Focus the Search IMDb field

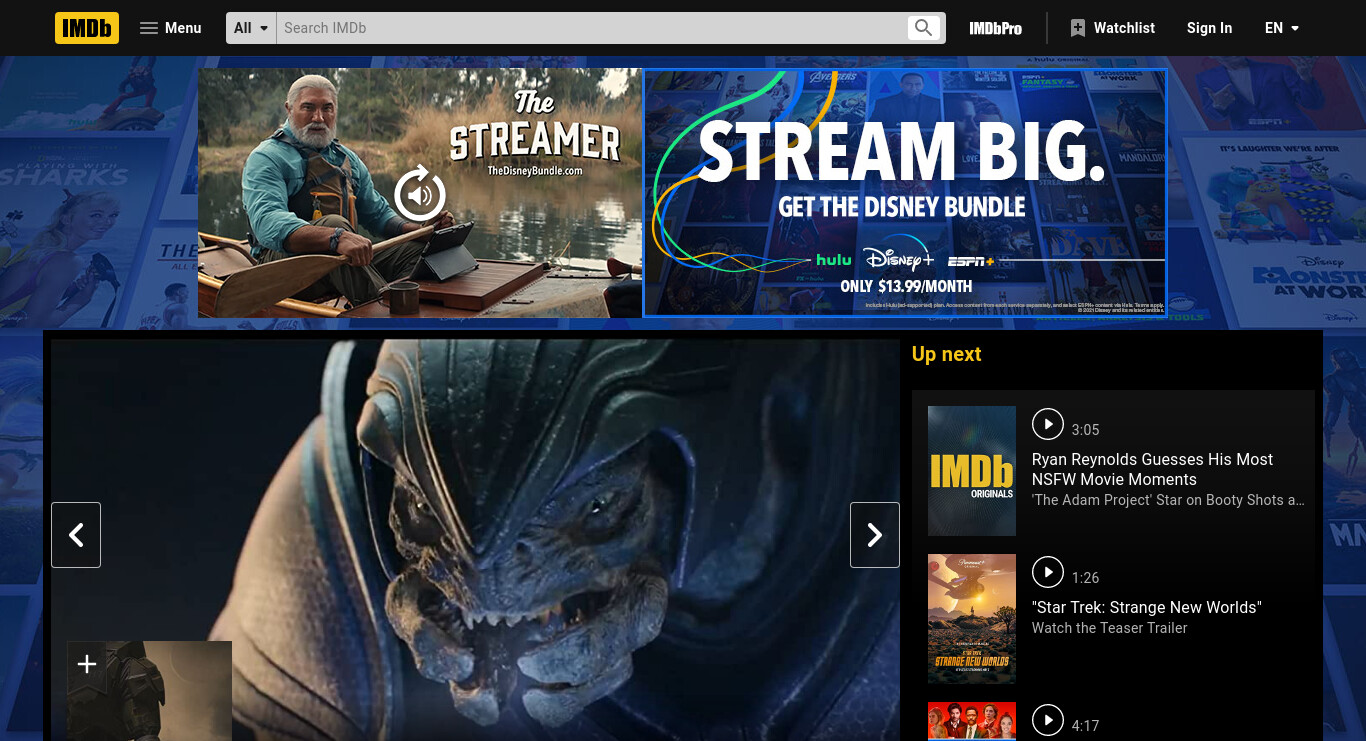pyautogui.click(x=592, y=28)
